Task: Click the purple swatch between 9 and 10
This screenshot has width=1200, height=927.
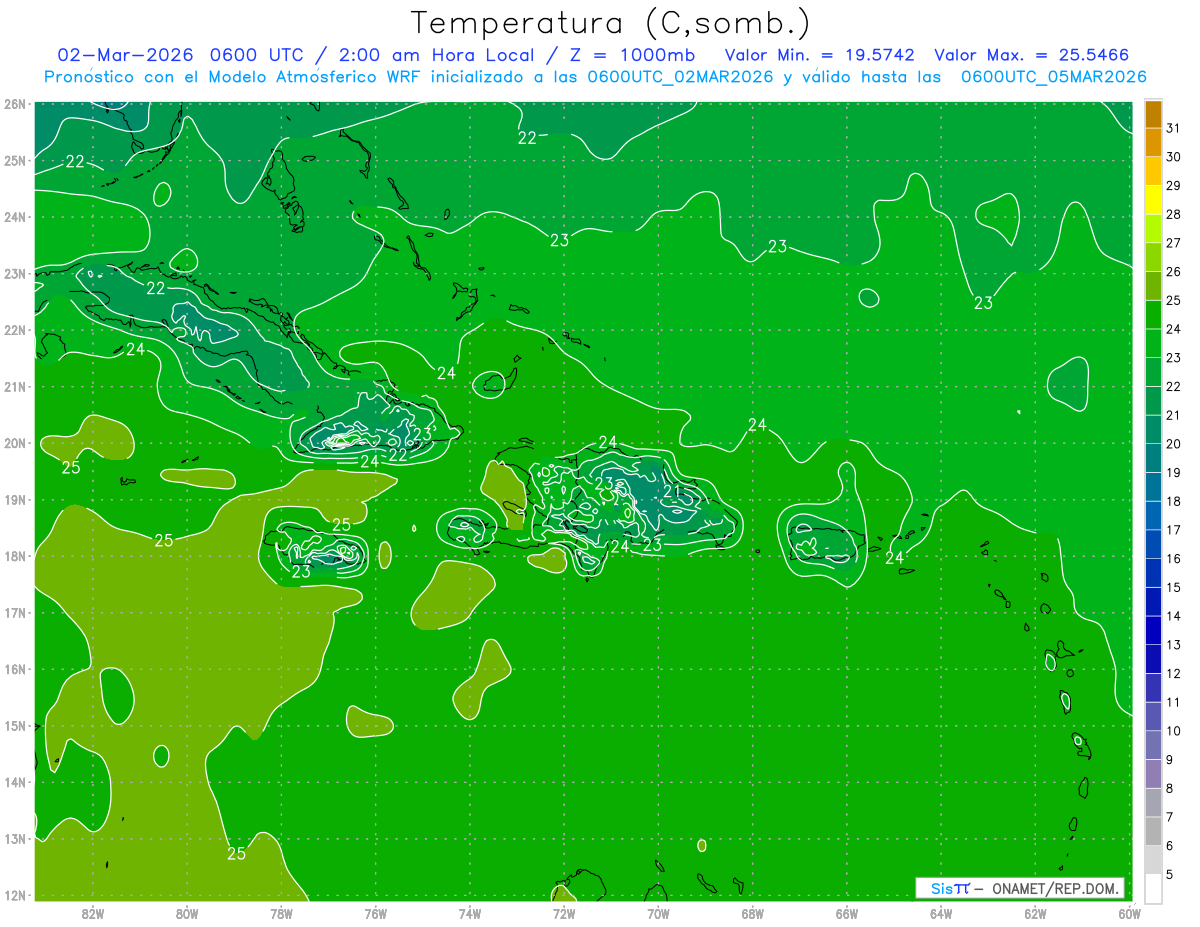Action: 1153,746
